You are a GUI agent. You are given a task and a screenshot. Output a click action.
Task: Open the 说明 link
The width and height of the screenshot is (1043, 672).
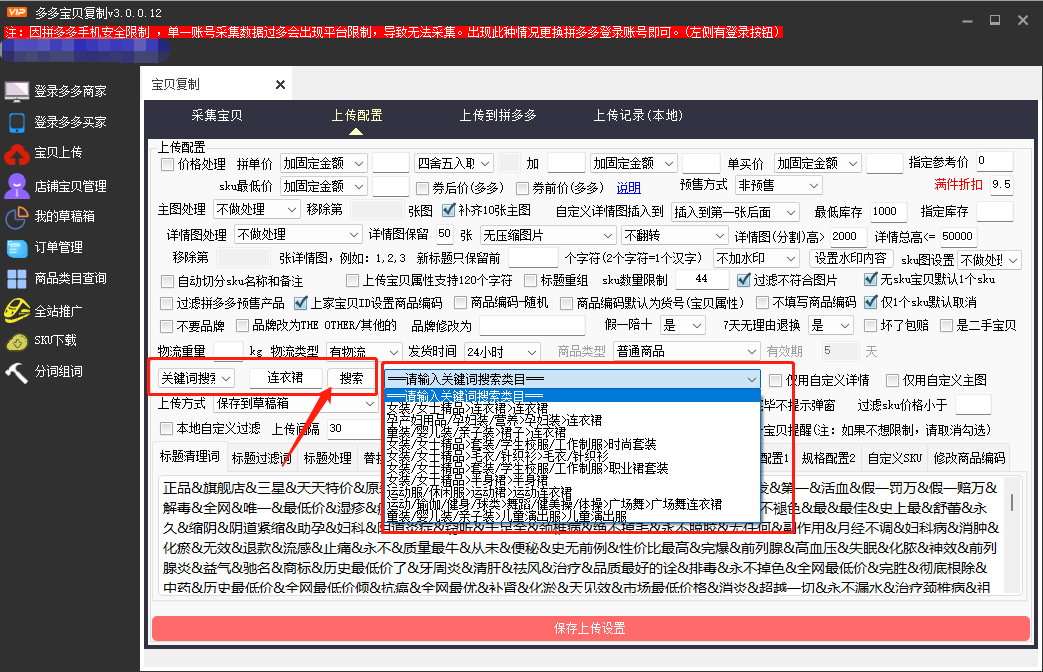pyautogui.click(x=628, y=188)
